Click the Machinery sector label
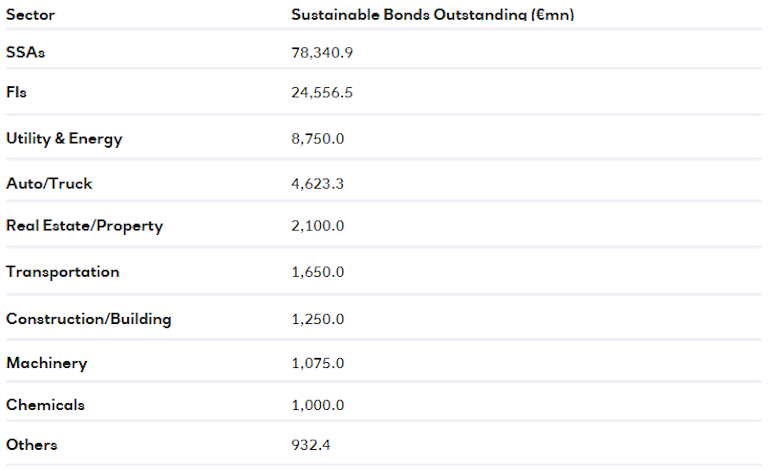Viewport: 768px width, 471px height. (x=46, y=363)
